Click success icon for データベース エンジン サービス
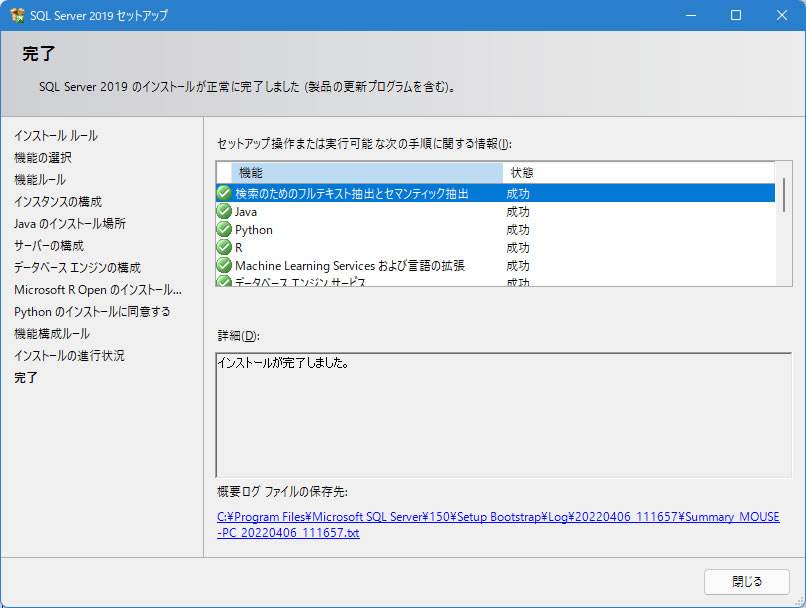Image resolution: width=806 pixels, height=608 pixels. [x=224, y=282]
